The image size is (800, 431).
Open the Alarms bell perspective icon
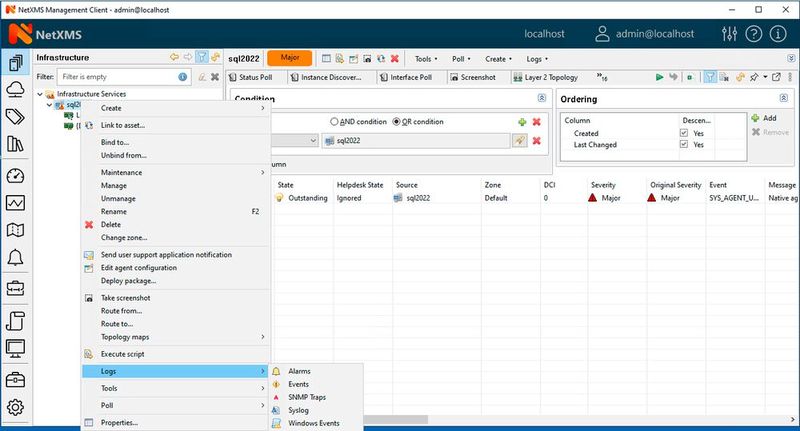coord(15,258)
